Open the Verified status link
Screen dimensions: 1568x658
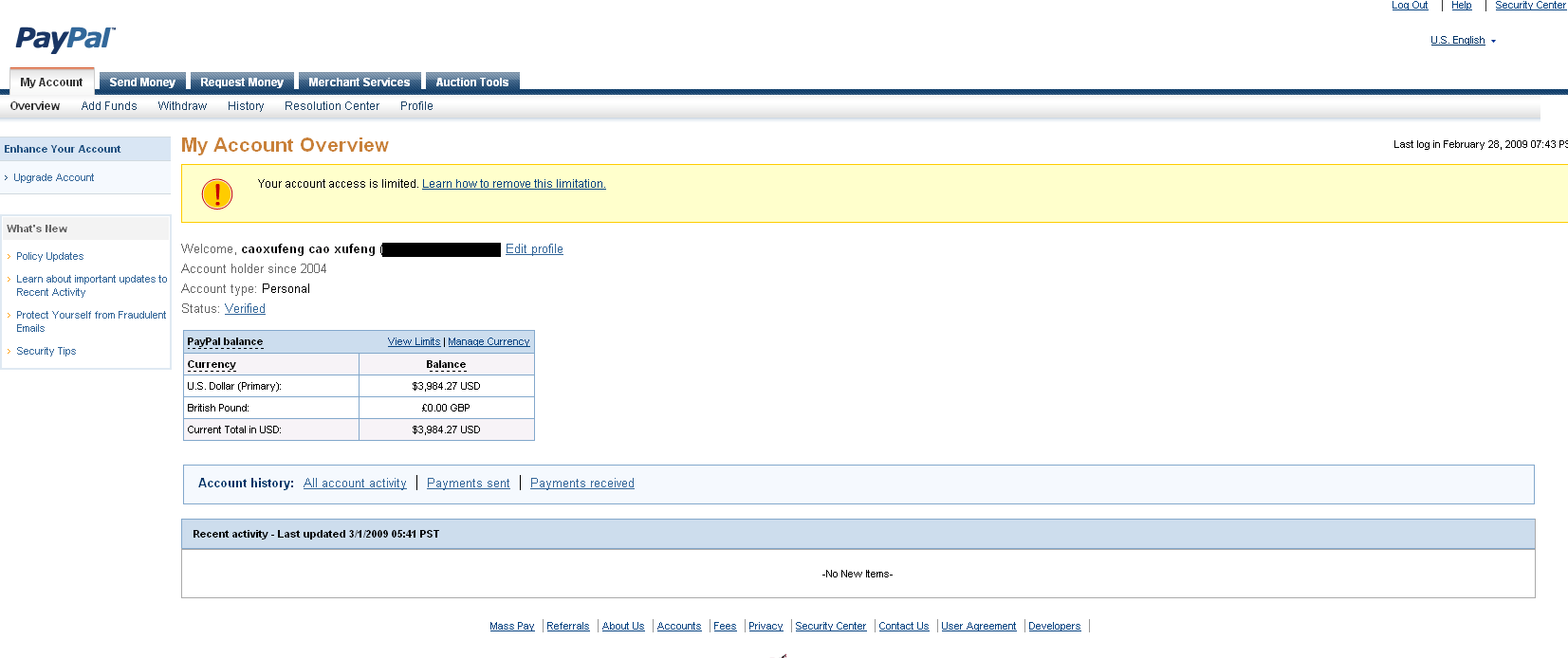tap(245, 309)
